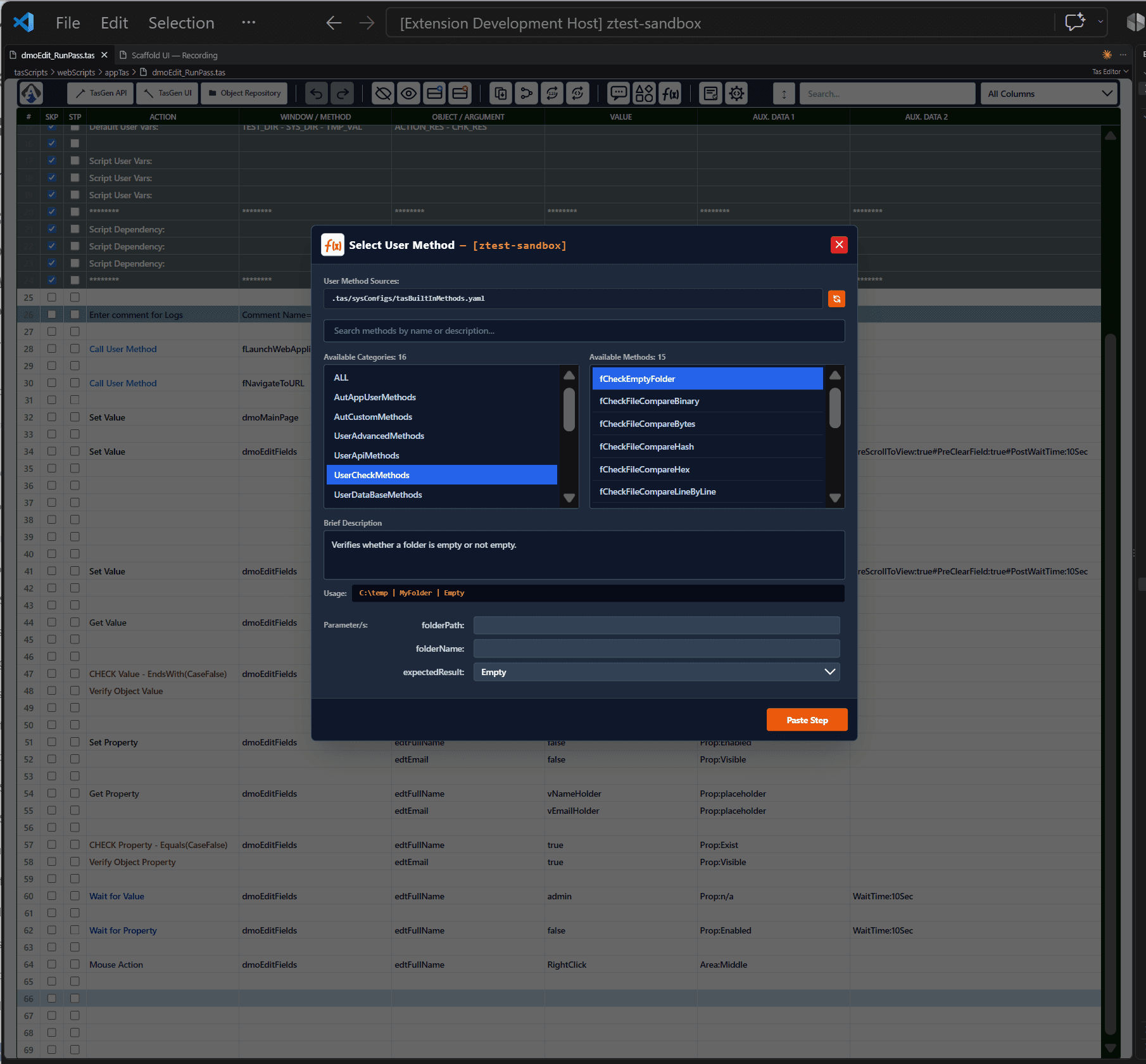The image size is (1146, 1064).
Task: Open the File menu
Action: [x=68, y=23]
